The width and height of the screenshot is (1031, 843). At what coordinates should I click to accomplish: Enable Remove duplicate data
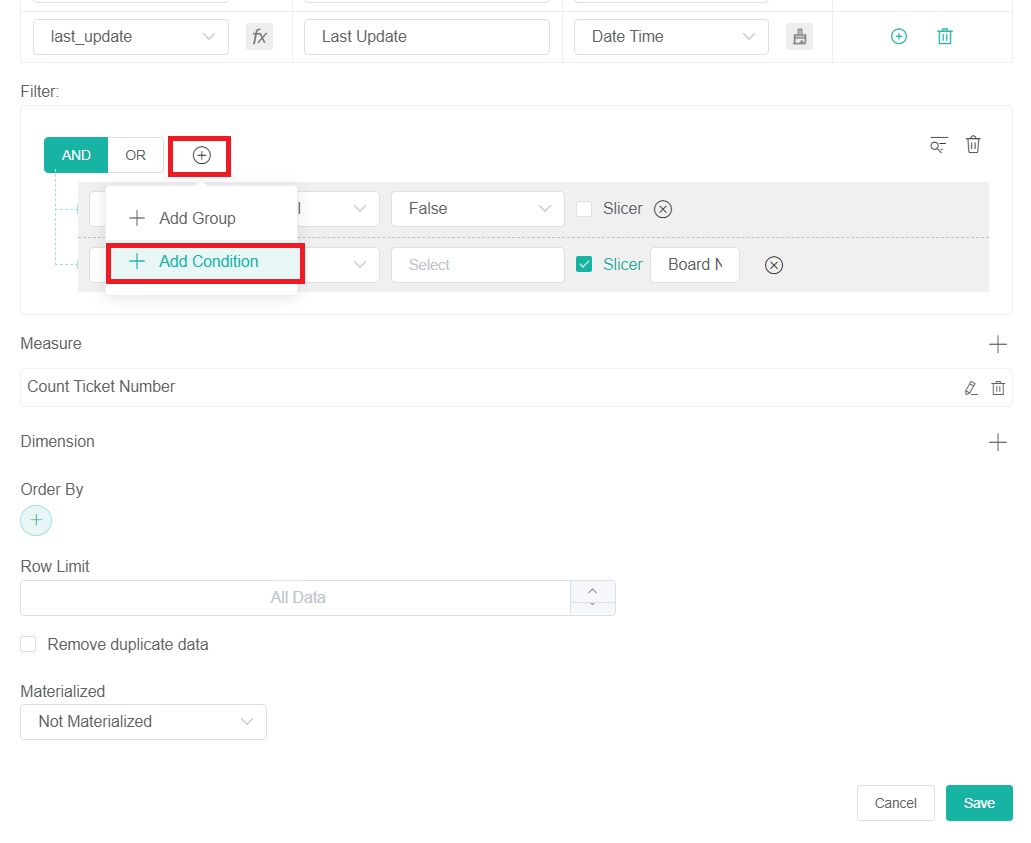pos(28,644)
